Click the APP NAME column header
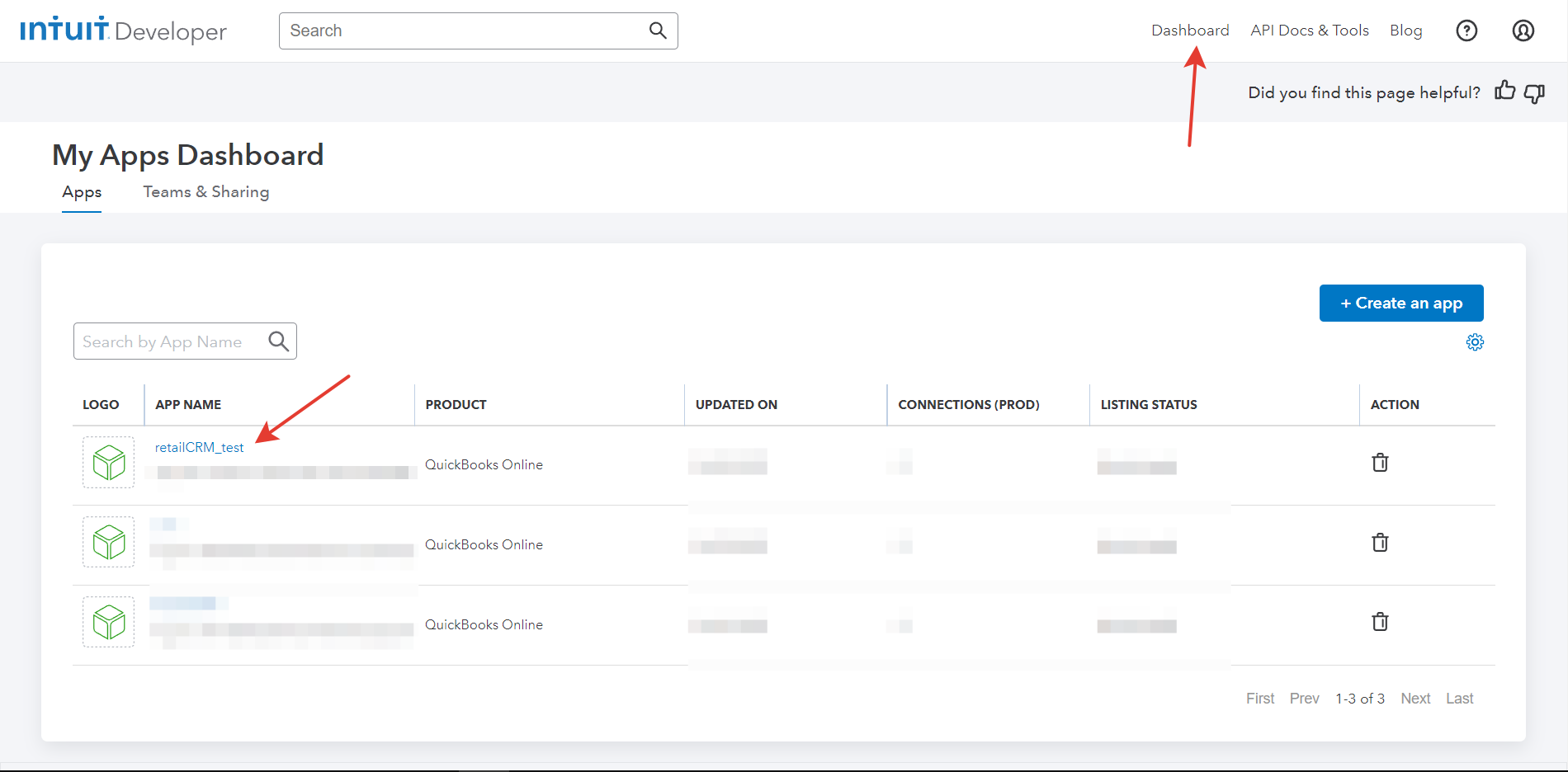1568x772 pixels. [188, 405]
